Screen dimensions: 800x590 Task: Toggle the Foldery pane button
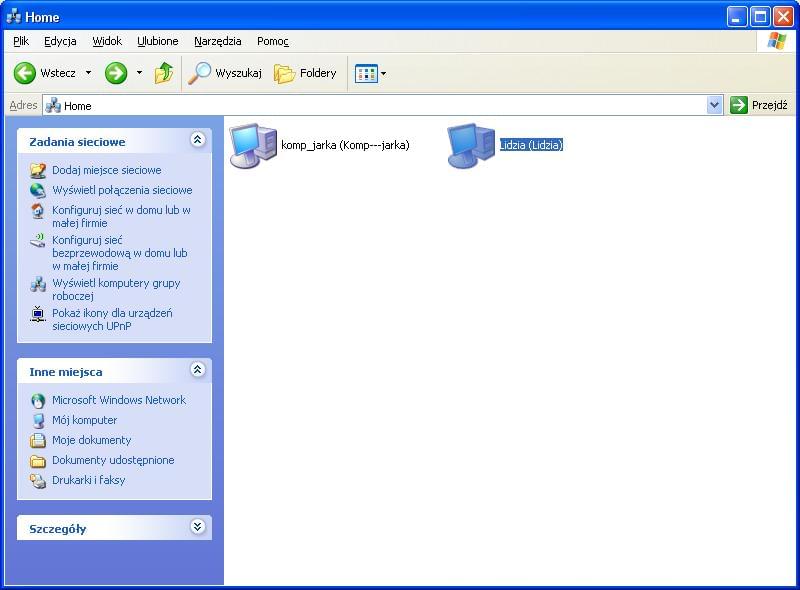pyautogui.click(x=305, y=73)
